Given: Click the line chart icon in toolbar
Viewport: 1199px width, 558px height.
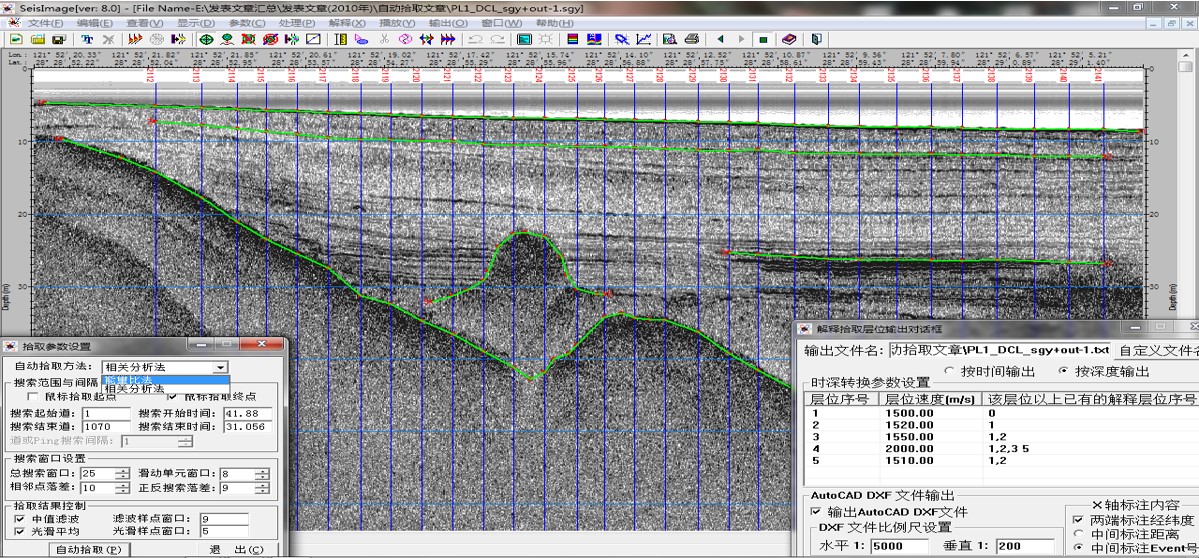Looking at the screenshot, I should pyautogui.click(x=645, y=39).
